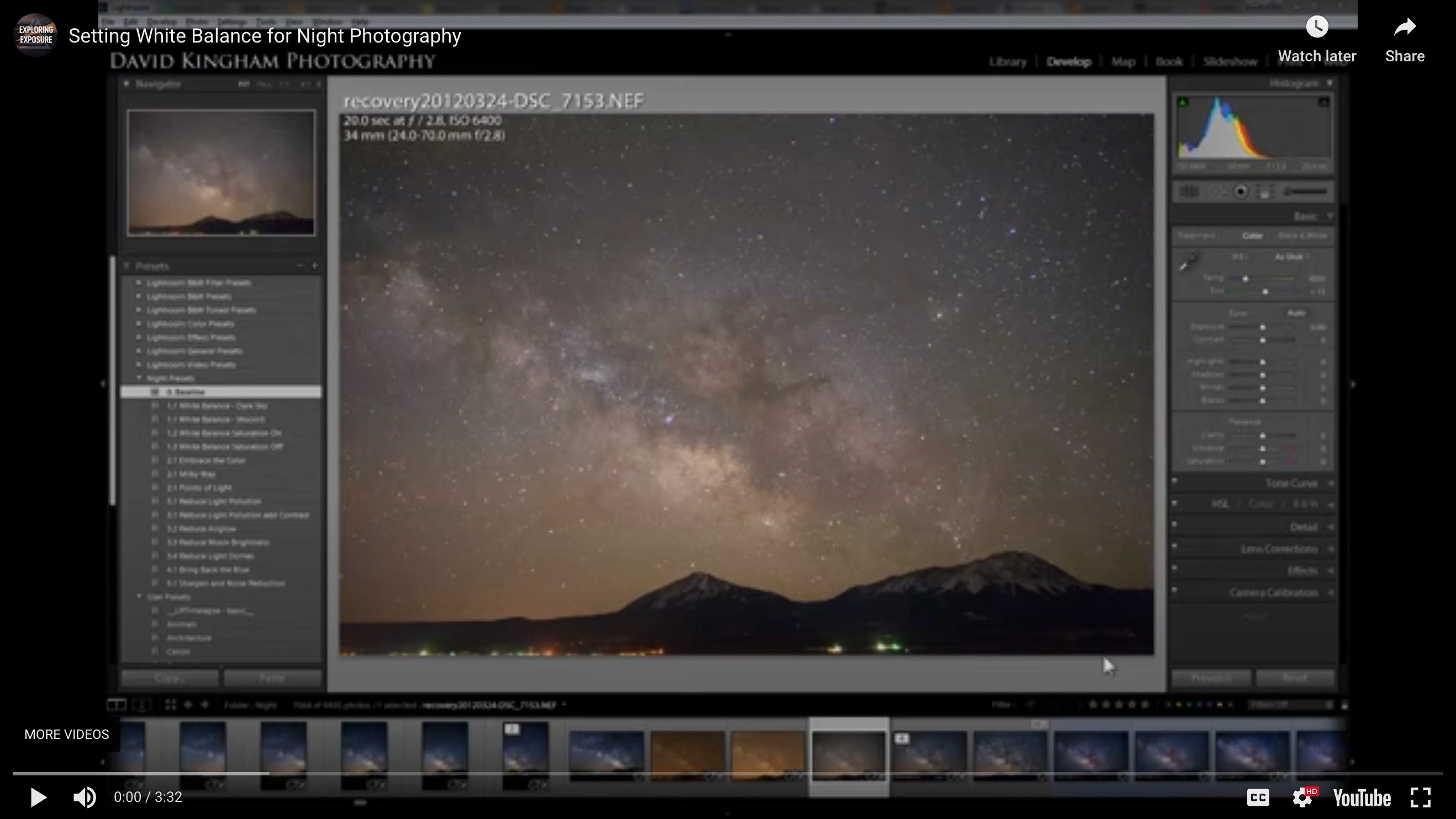Switch to the Develop module

tap(1068, 62)
